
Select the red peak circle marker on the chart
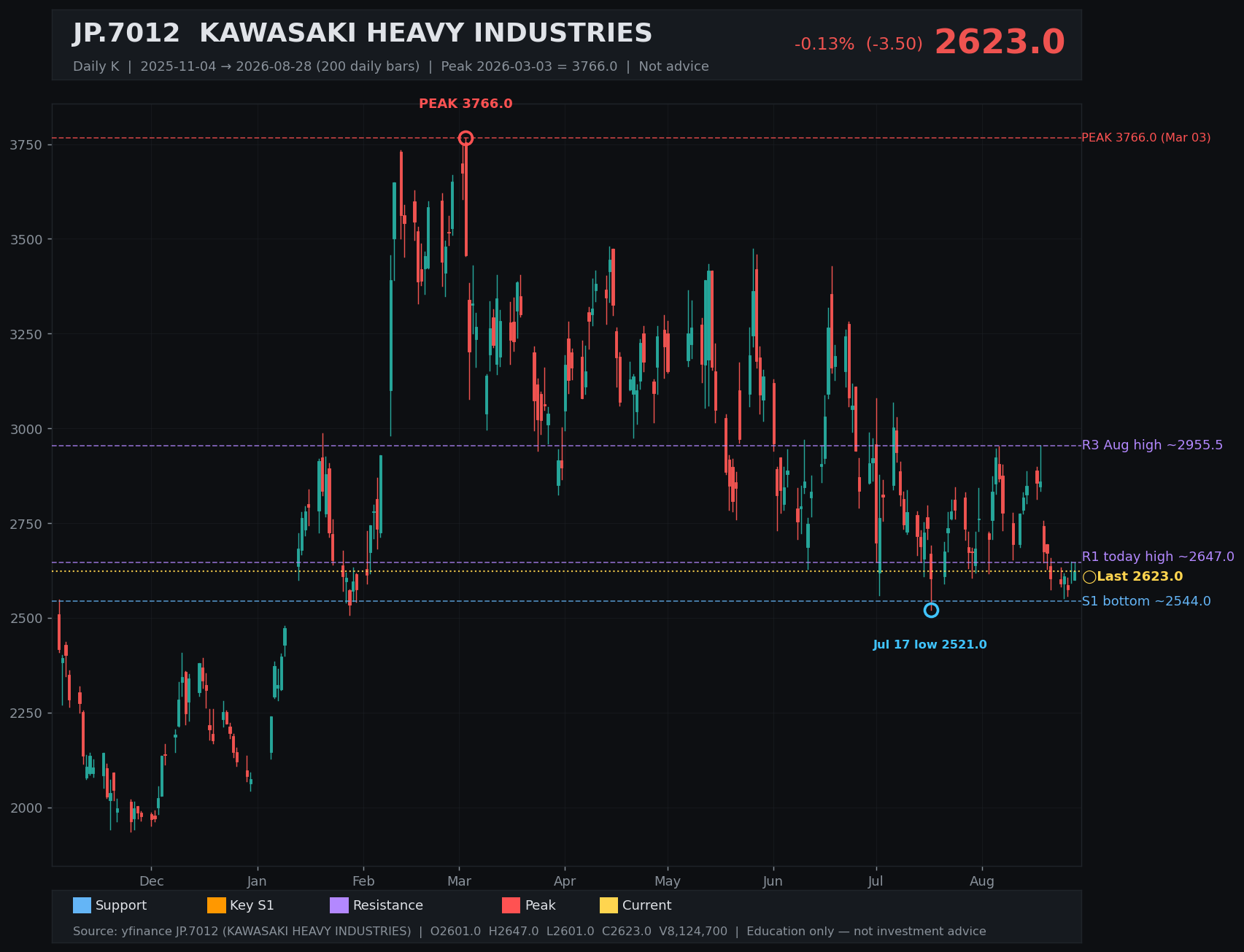465,139
